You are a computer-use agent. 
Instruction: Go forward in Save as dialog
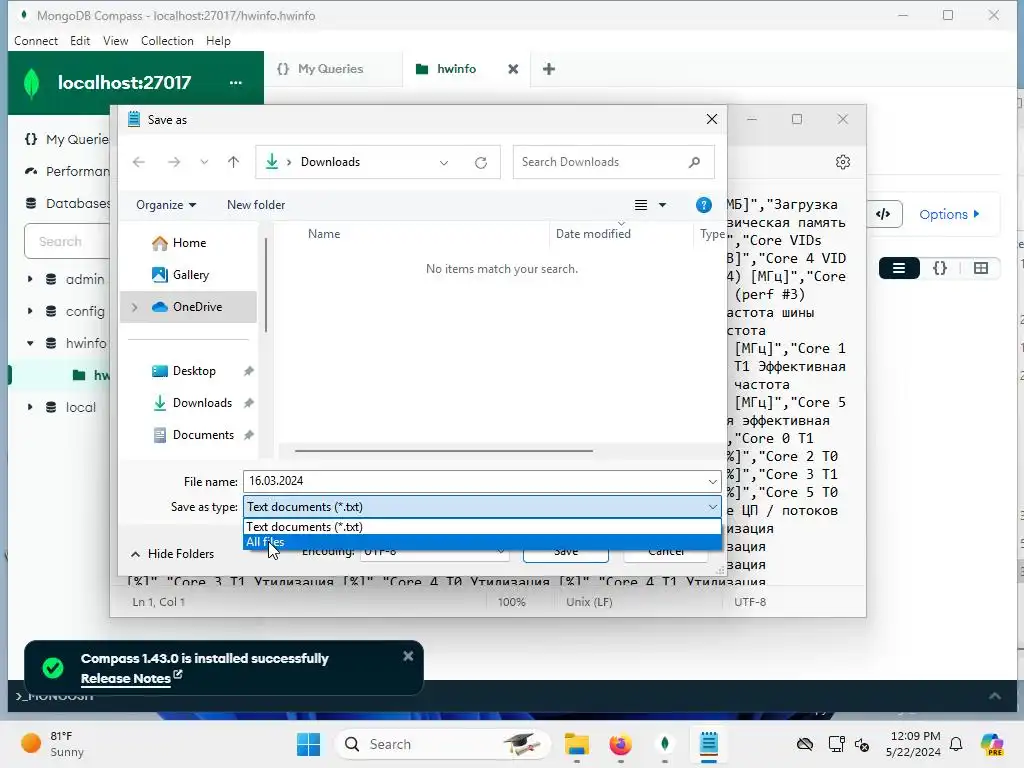coord(174,162)
